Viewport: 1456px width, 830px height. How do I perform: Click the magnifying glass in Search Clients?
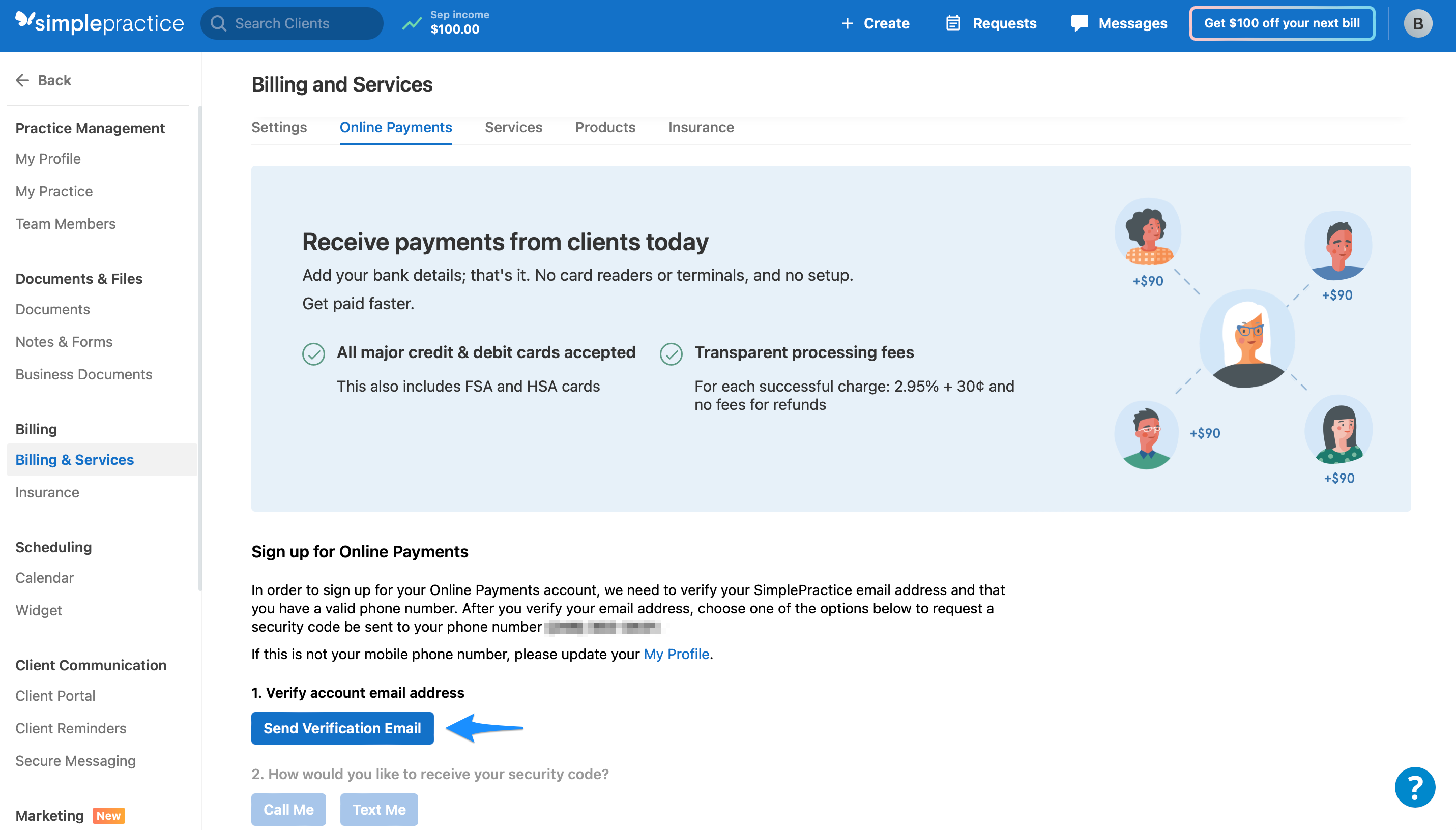coord(218,23)
